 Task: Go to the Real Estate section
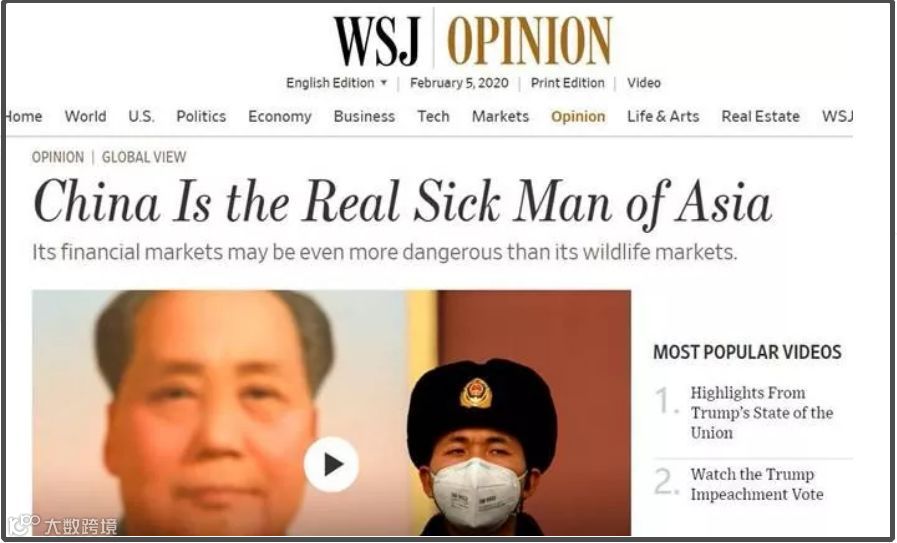pyautogui.click(x=760, y=116)
